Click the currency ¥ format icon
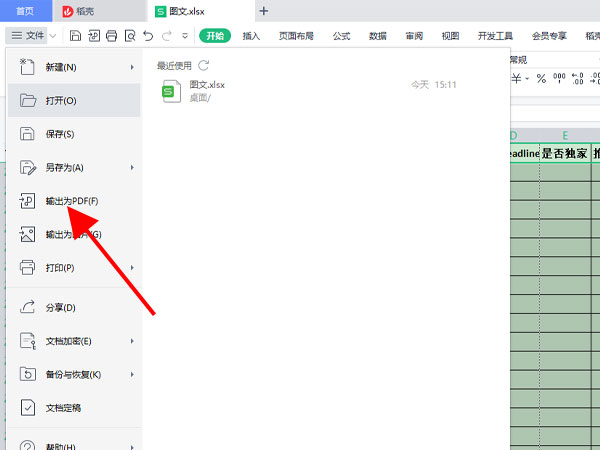 [x=516, y=79]
